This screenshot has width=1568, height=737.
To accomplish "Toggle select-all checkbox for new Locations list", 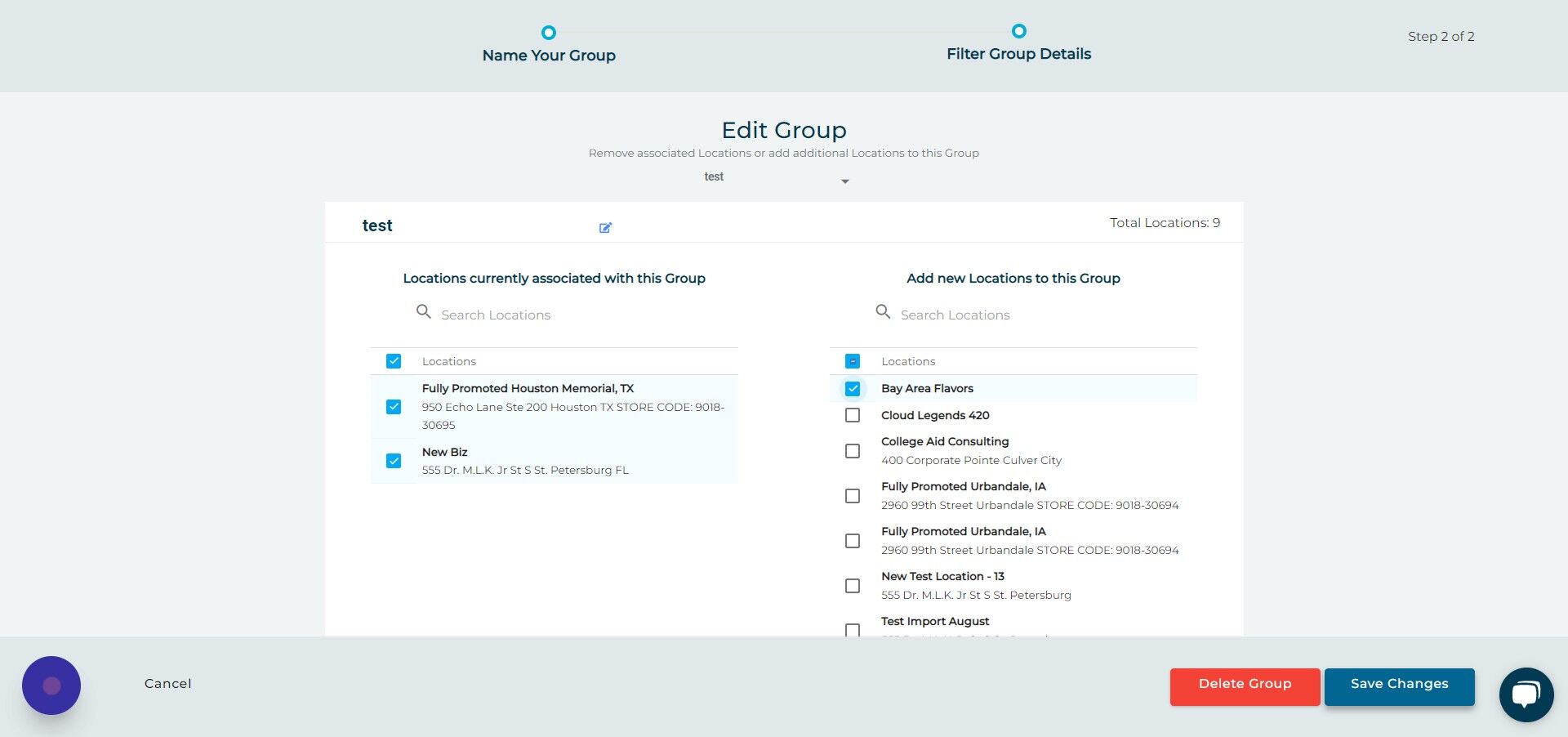I will 853,361.
